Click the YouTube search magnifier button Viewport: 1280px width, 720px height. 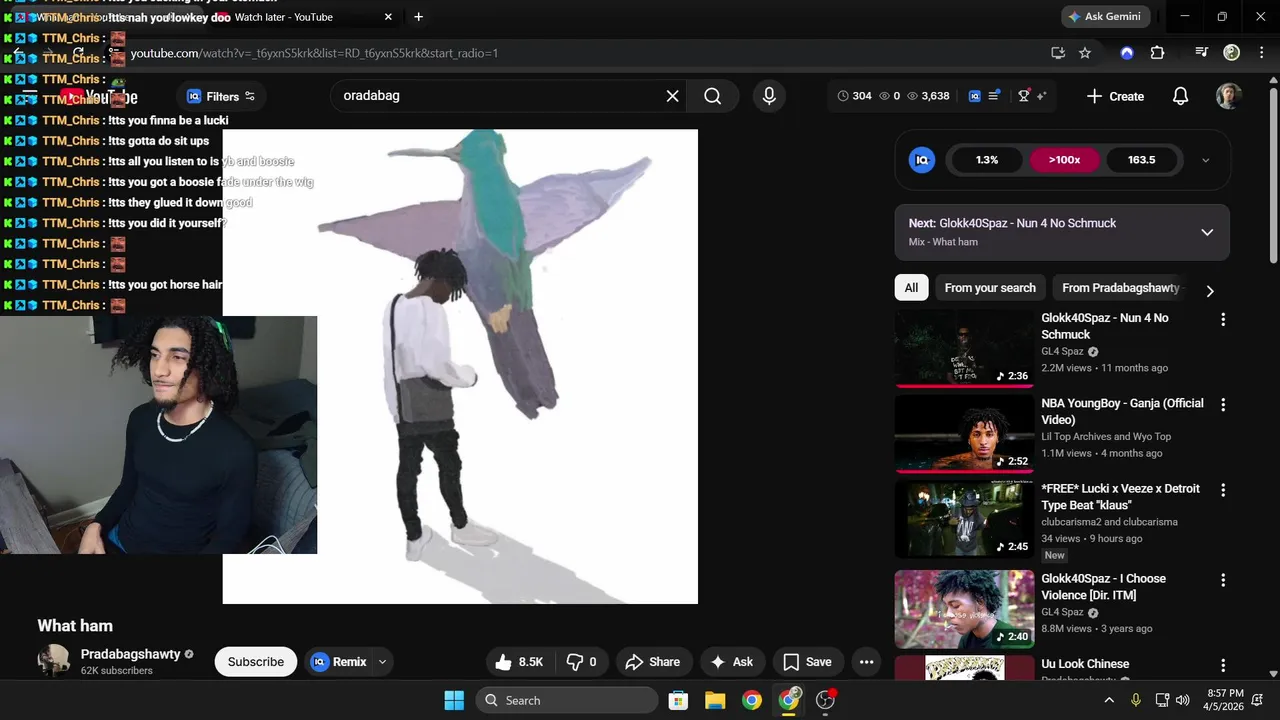pos(712,96)
